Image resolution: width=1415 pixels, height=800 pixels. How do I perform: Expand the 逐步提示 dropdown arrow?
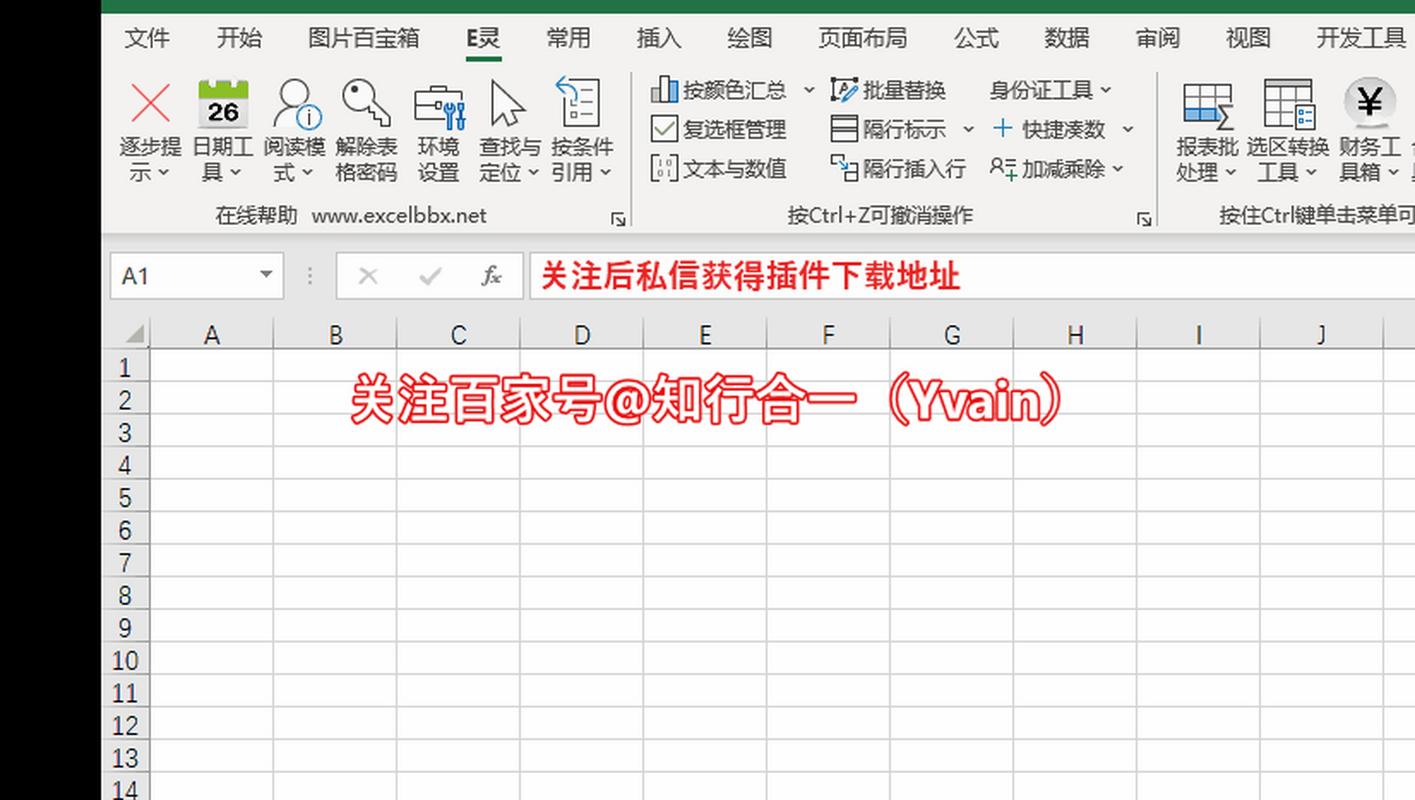(x=164, y=173)
